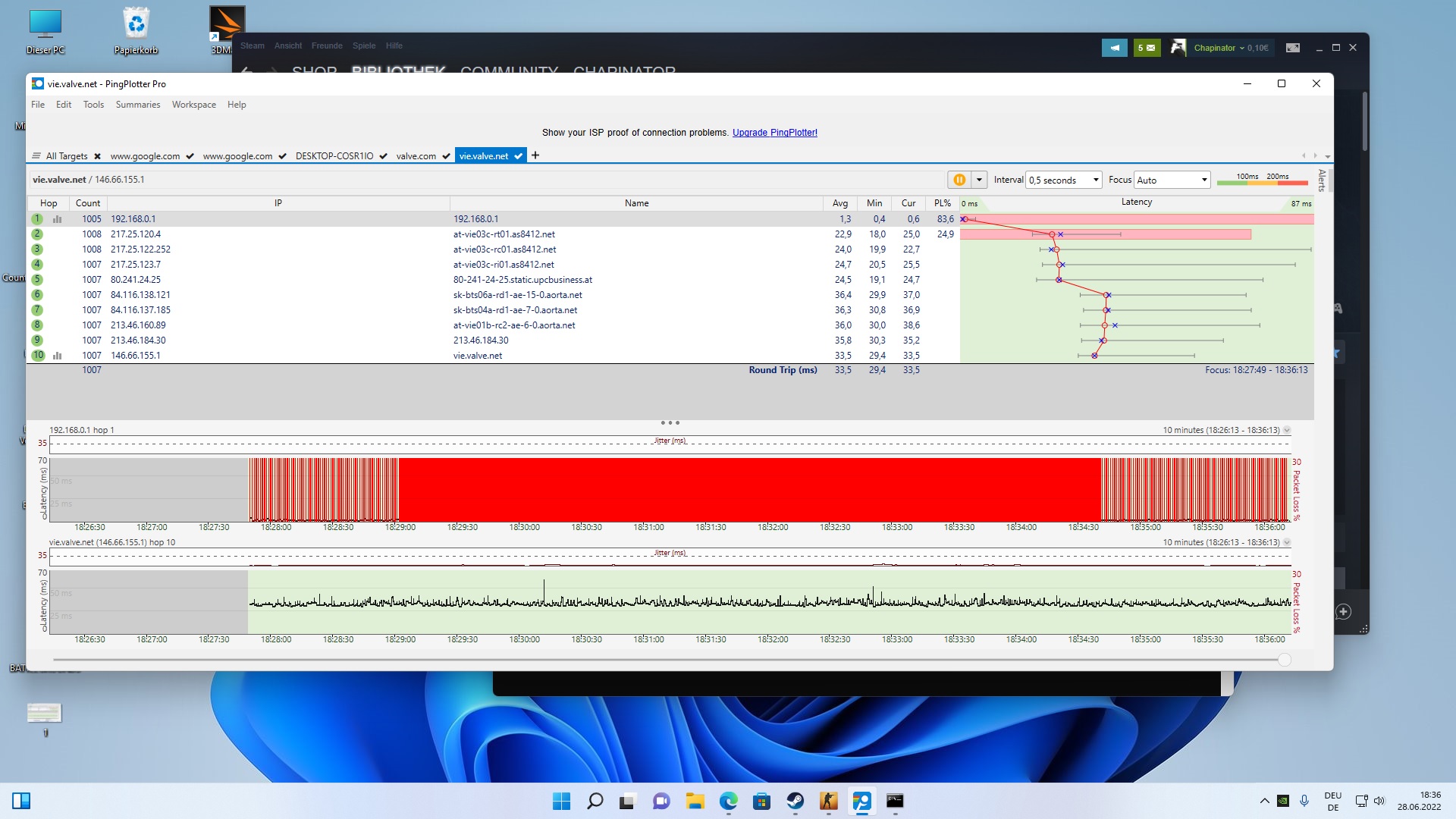Open the Workspace menu
This screenshot has width=1456, height=819.
pyautogui.click(x=193, y=105)
